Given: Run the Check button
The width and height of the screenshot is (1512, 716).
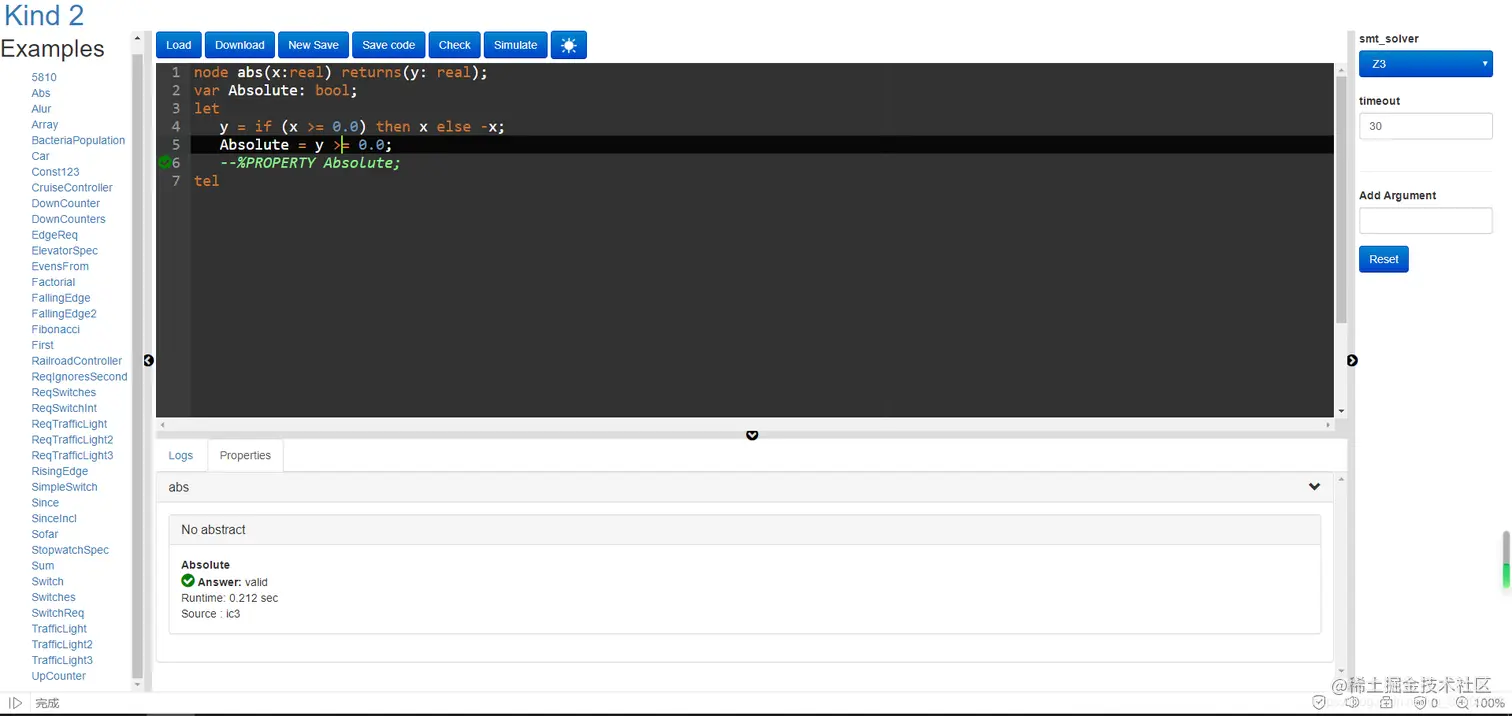Looking at the screenshot, I should tap(454, 45).
